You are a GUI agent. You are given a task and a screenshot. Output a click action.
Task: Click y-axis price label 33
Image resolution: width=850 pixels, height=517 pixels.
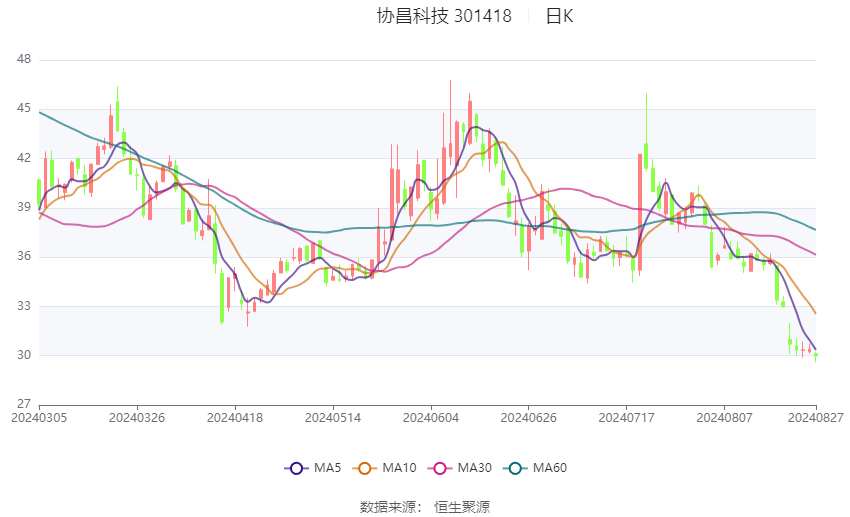(x=24, y=306)
